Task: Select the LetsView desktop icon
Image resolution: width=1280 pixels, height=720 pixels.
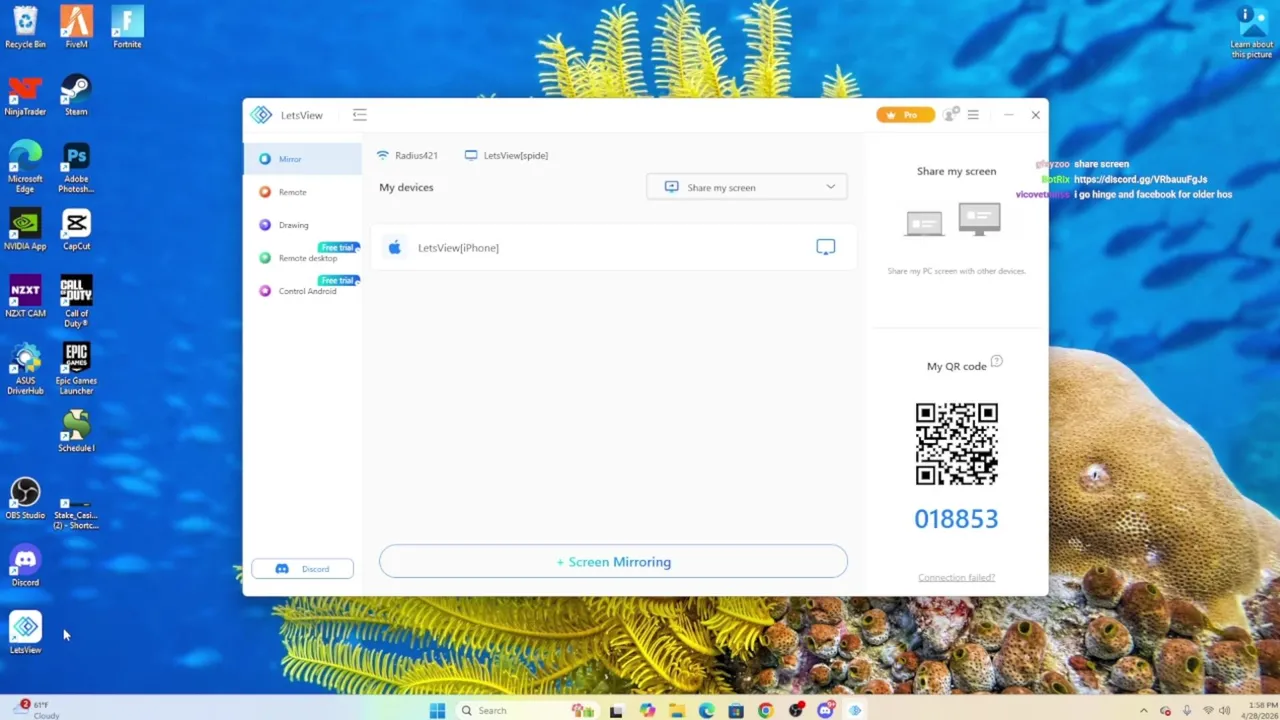Action: (x=25, y=632)
